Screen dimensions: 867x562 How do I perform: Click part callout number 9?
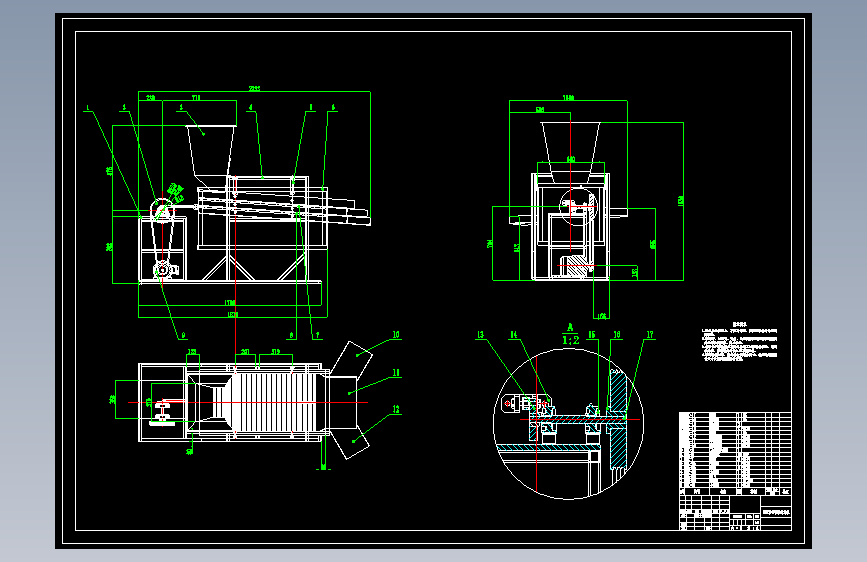[183, 335]
